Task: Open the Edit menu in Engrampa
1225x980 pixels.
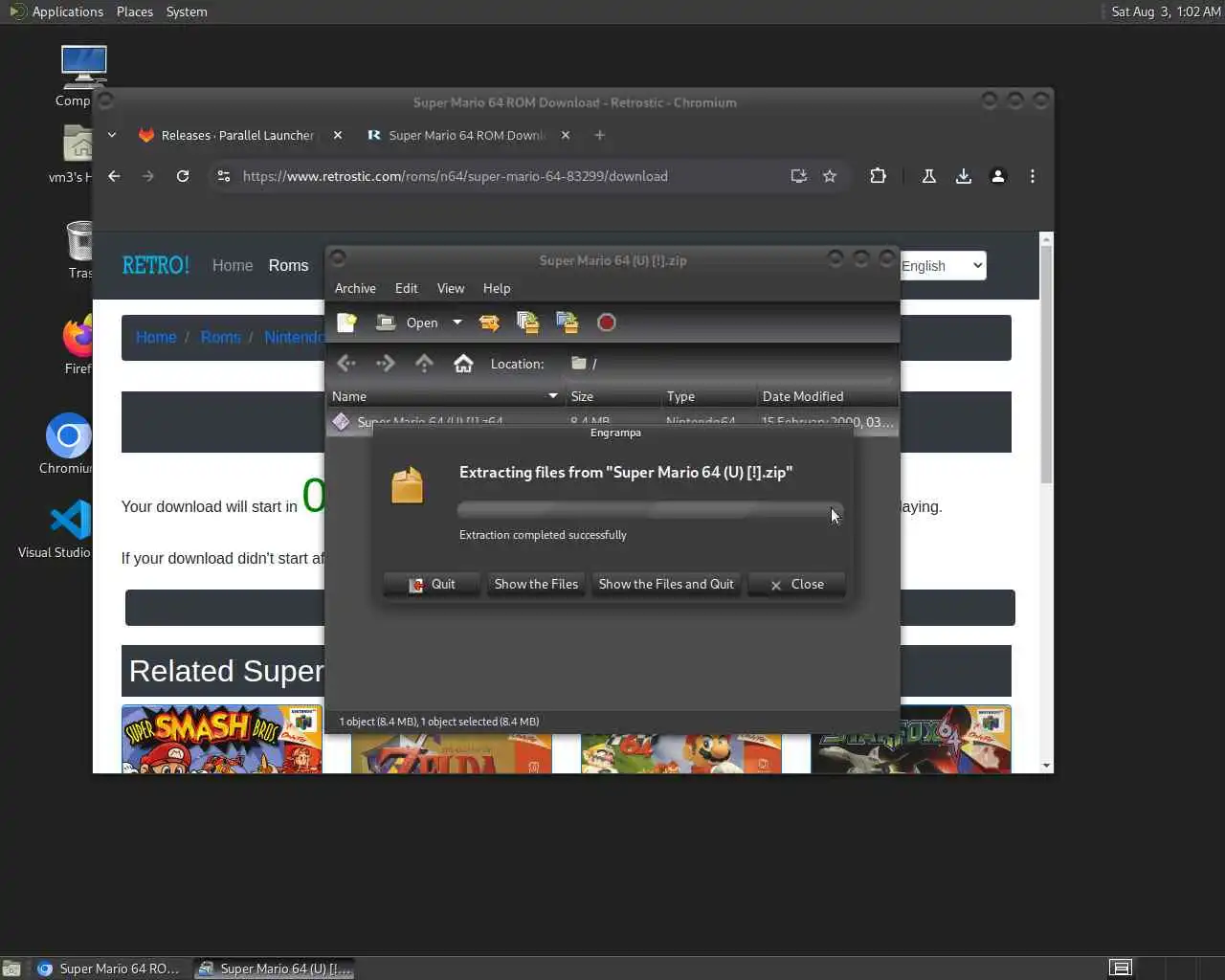Action: [407, 288]
